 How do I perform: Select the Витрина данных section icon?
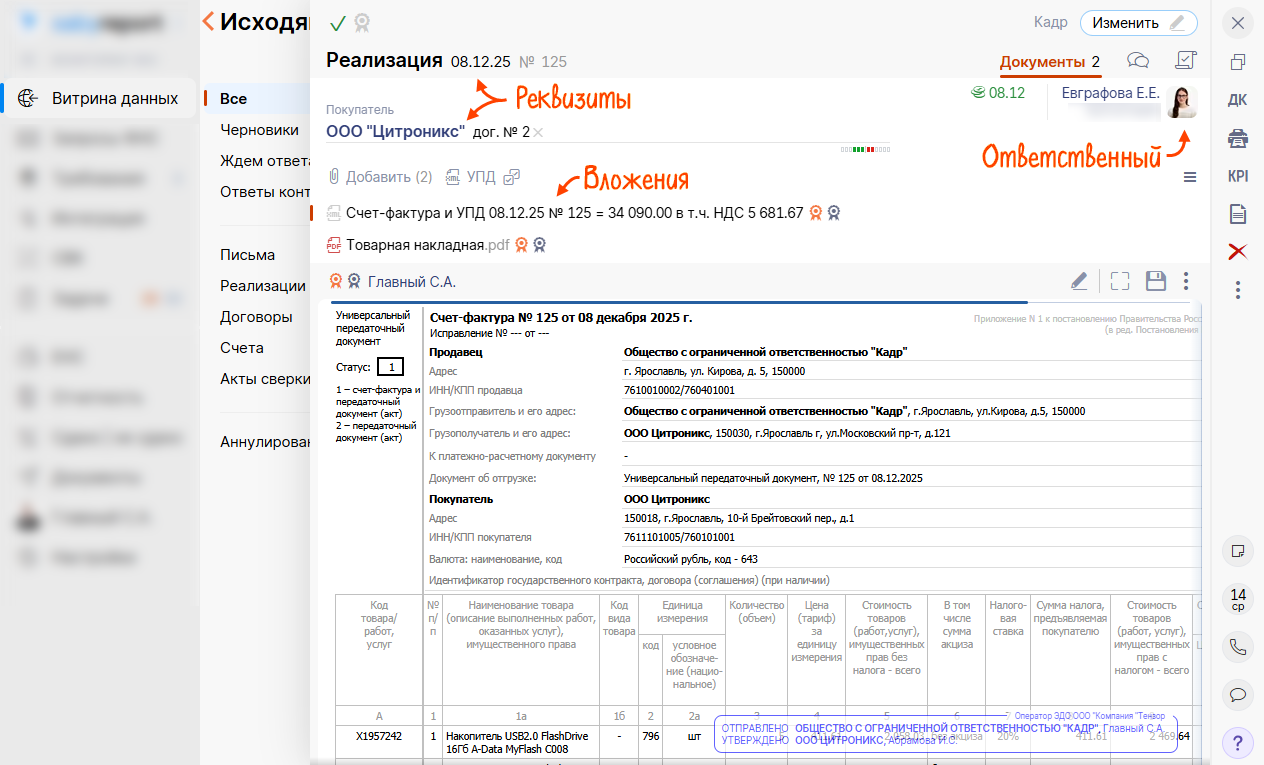(x=27, y=98)
